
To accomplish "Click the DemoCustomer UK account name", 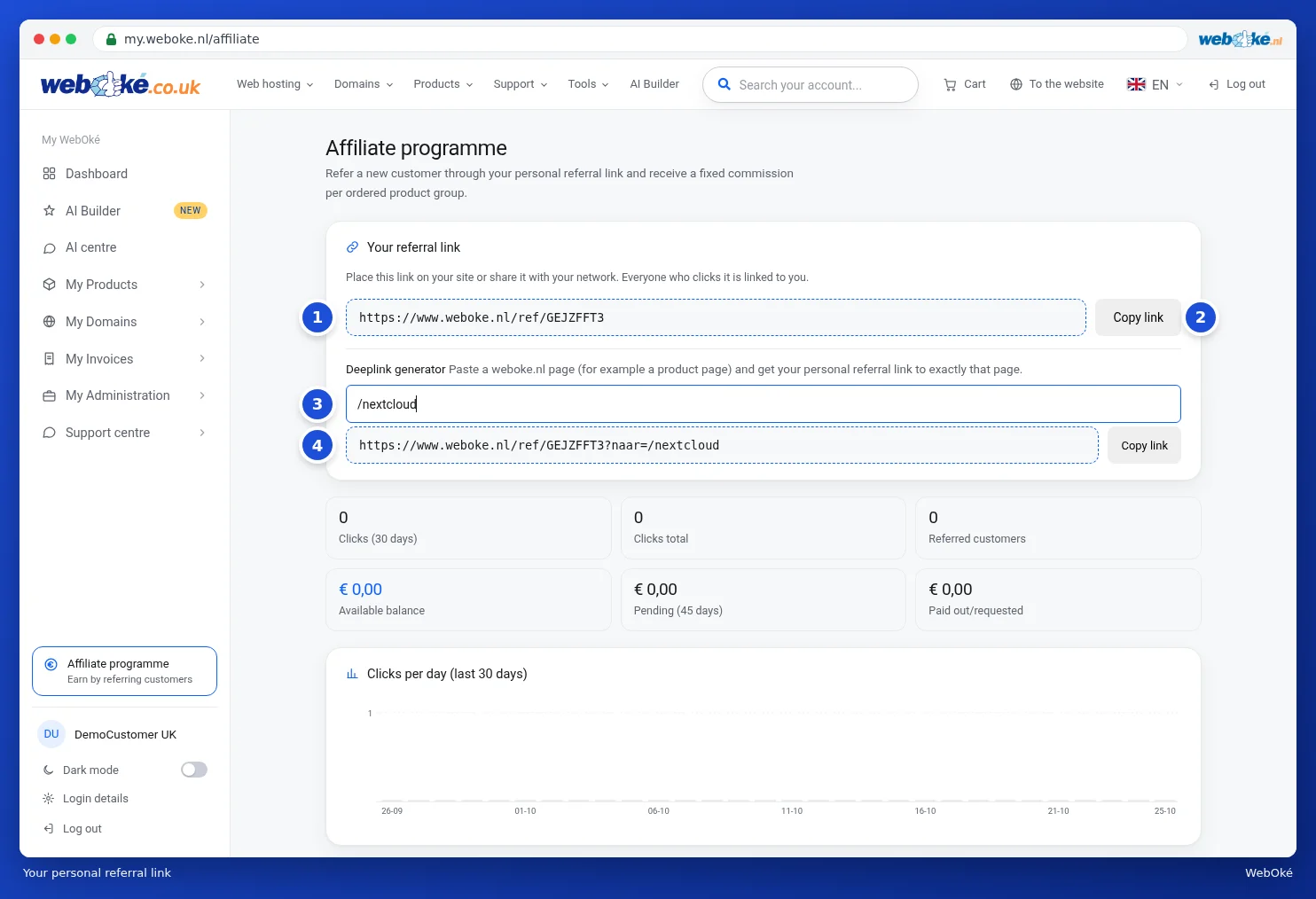I will [x=125, y=734].
